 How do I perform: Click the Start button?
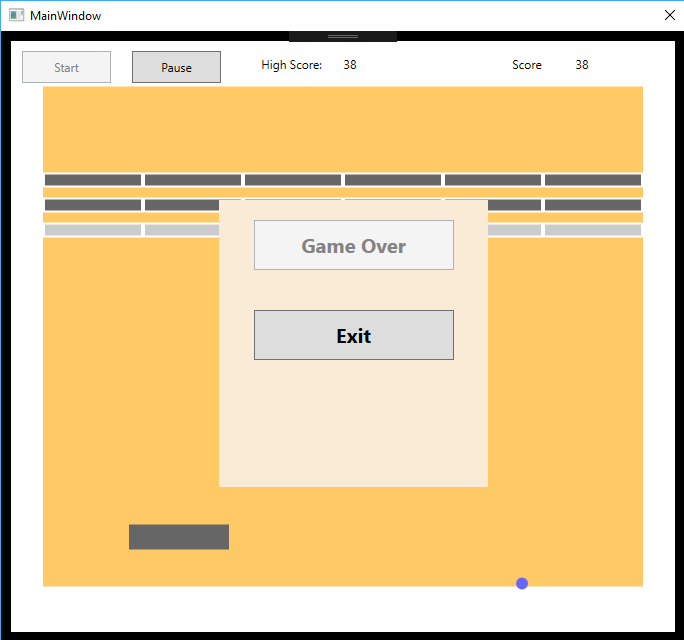coord(66,67)
